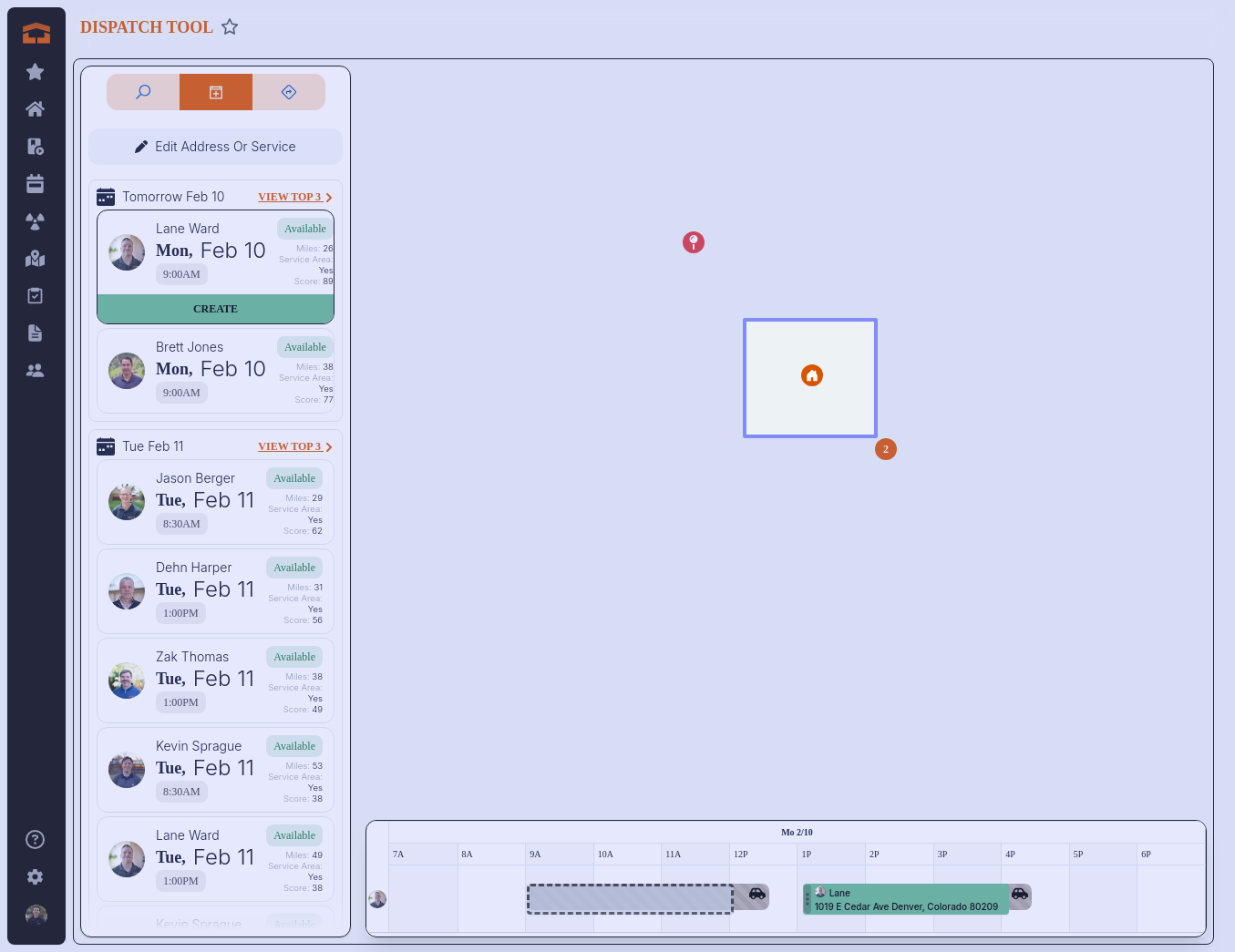
Task: Click the favorite star next to Dispatch Tool
Action: tap(230, 27)
